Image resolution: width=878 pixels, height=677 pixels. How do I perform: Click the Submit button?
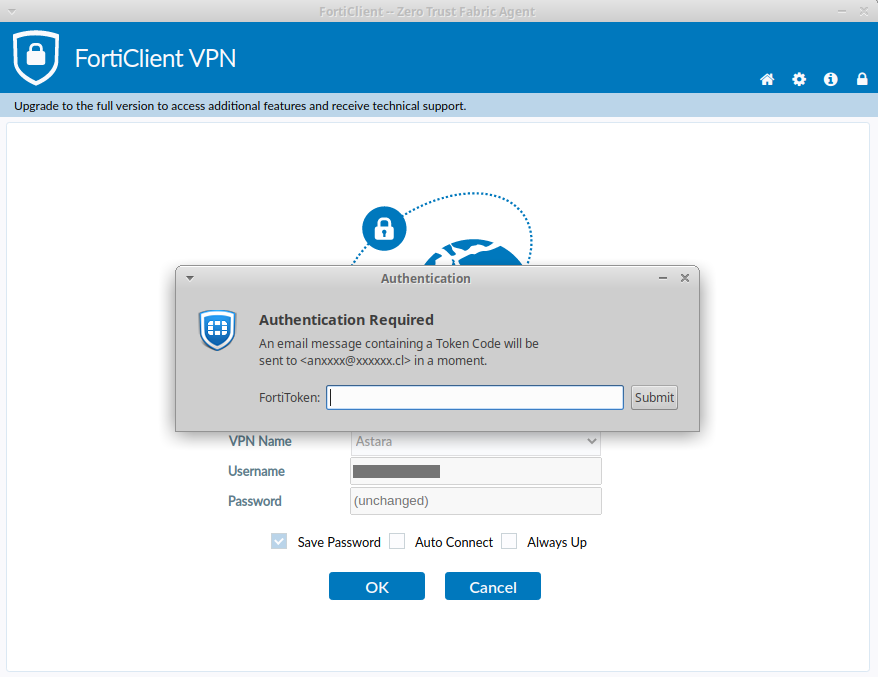tap(654, 397)
